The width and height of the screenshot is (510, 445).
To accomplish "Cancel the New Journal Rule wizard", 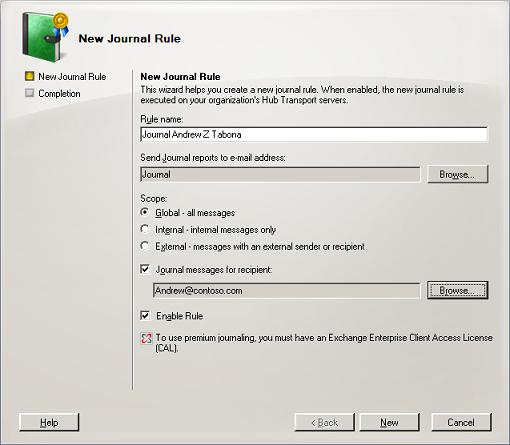I will click(x=461, y=422).
